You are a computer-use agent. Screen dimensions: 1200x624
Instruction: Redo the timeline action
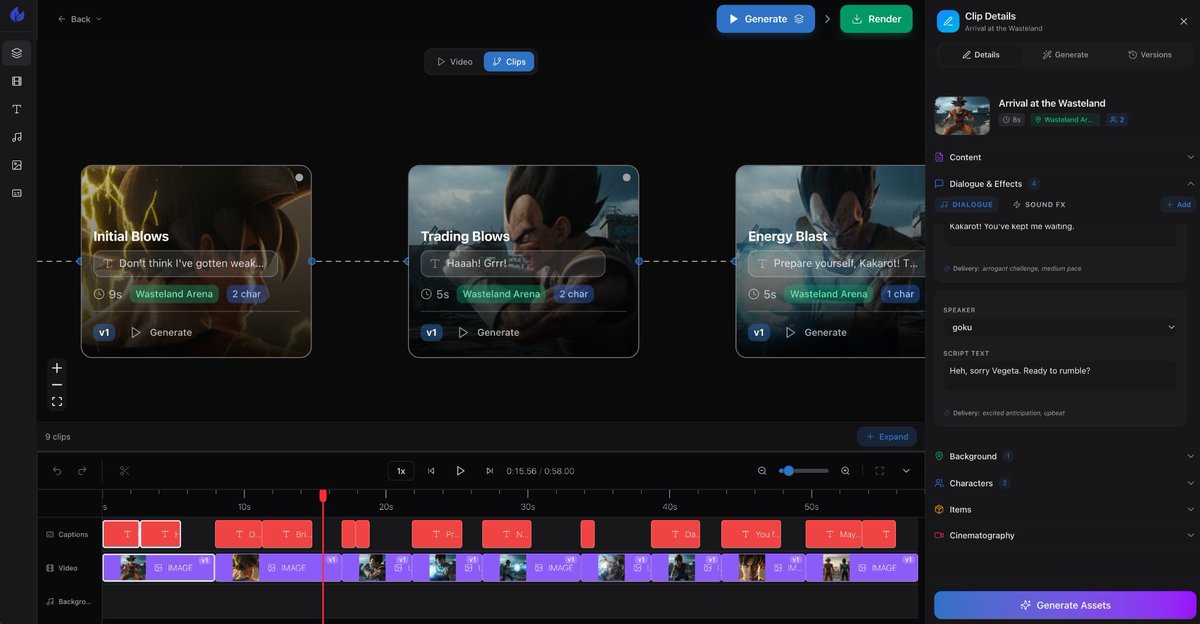[x=82, y=471]
